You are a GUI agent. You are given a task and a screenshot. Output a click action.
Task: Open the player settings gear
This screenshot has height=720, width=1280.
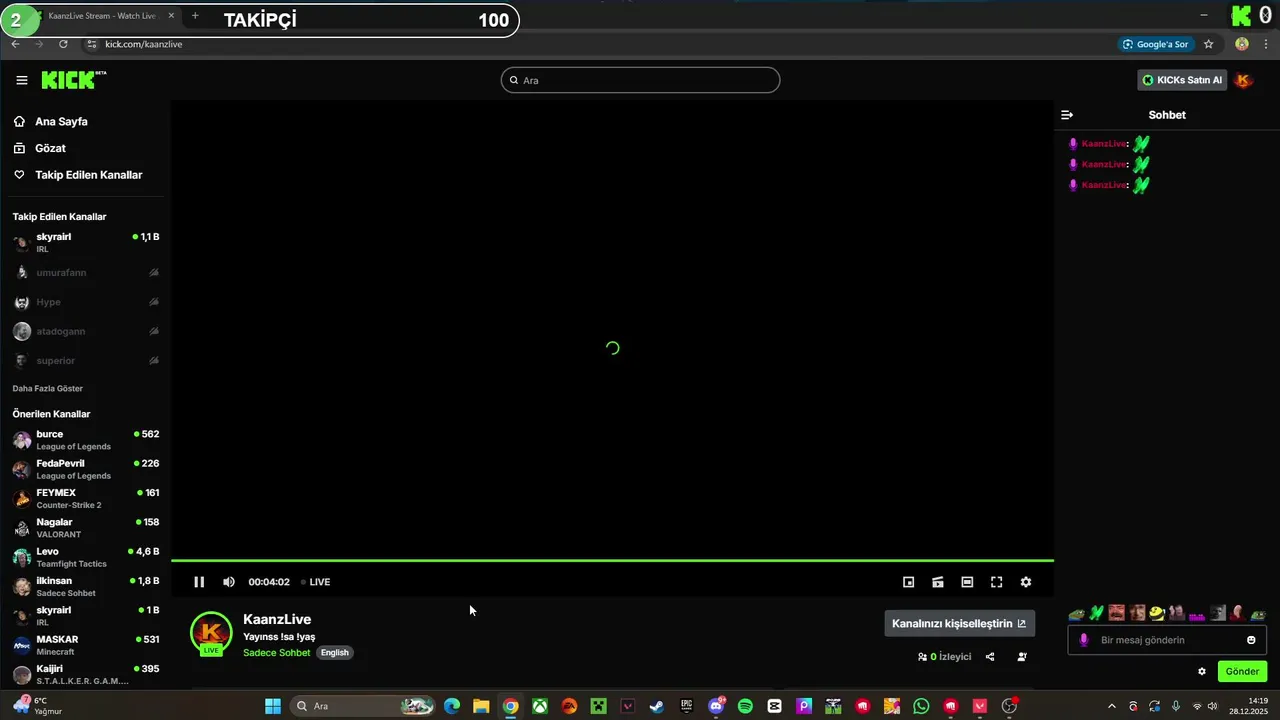(x=1026, y=582)
